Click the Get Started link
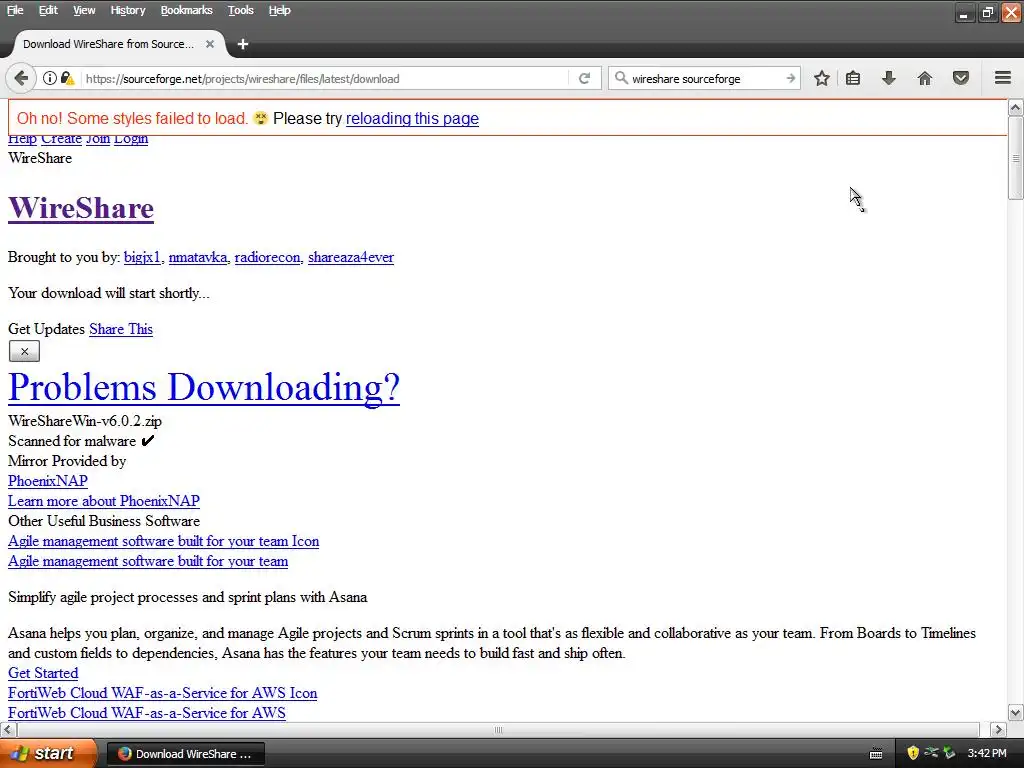The width and height of the screenshot is (1024, 768). click(x=43, y=673)
